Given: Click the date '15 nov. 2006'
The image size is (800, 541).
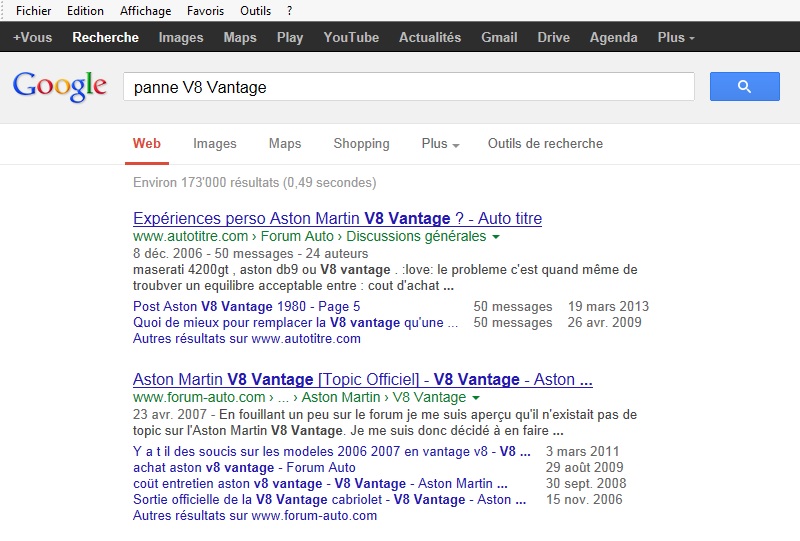Looking at the screenshot, I should click(584, 500).
